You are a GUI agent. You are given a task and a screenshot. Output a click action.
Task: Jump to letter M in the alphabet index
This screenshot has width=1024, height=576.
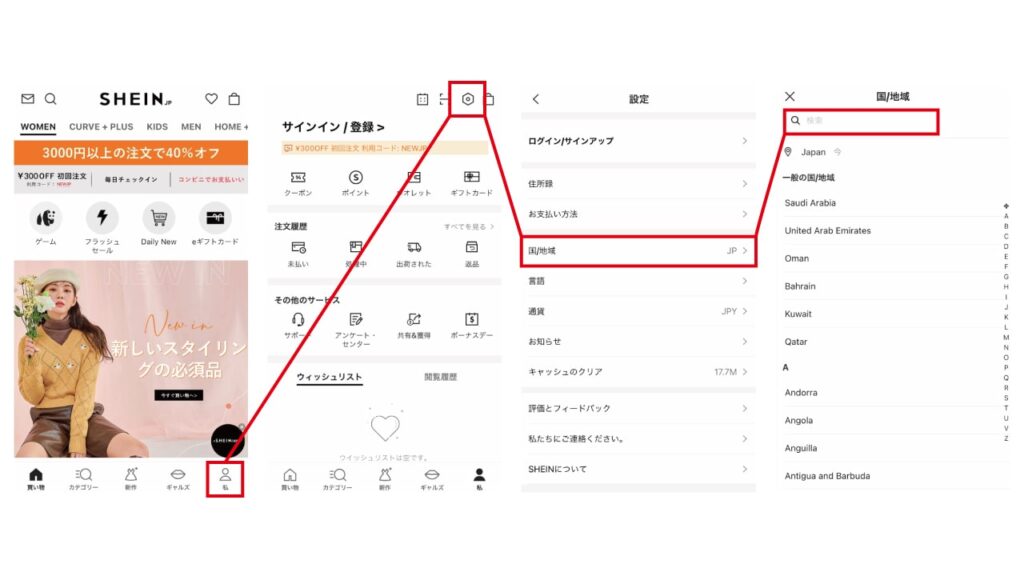point(1006,338)
